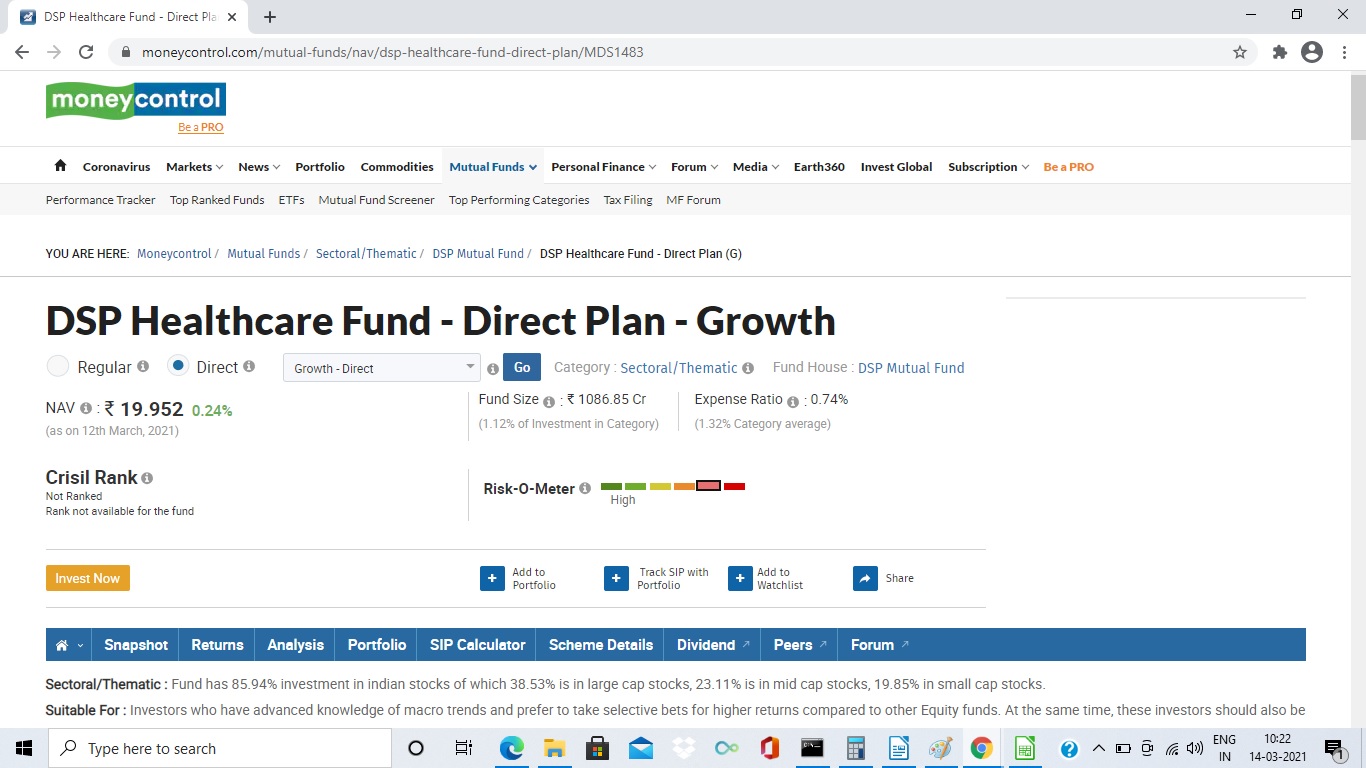1366x768 pixels.
Task: Expand the chevron beside the tab bar home icon
Action: 80,646
